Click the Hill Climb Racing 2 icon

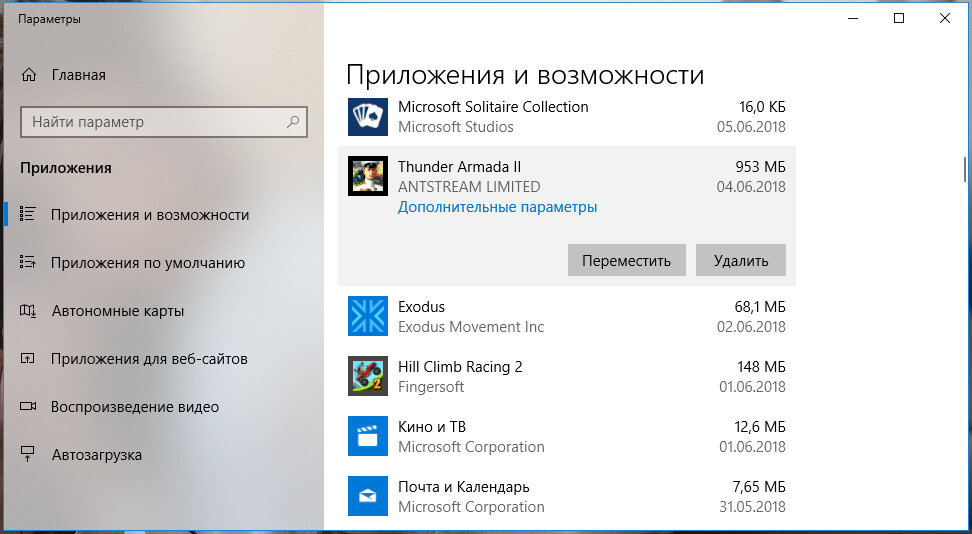368,376
